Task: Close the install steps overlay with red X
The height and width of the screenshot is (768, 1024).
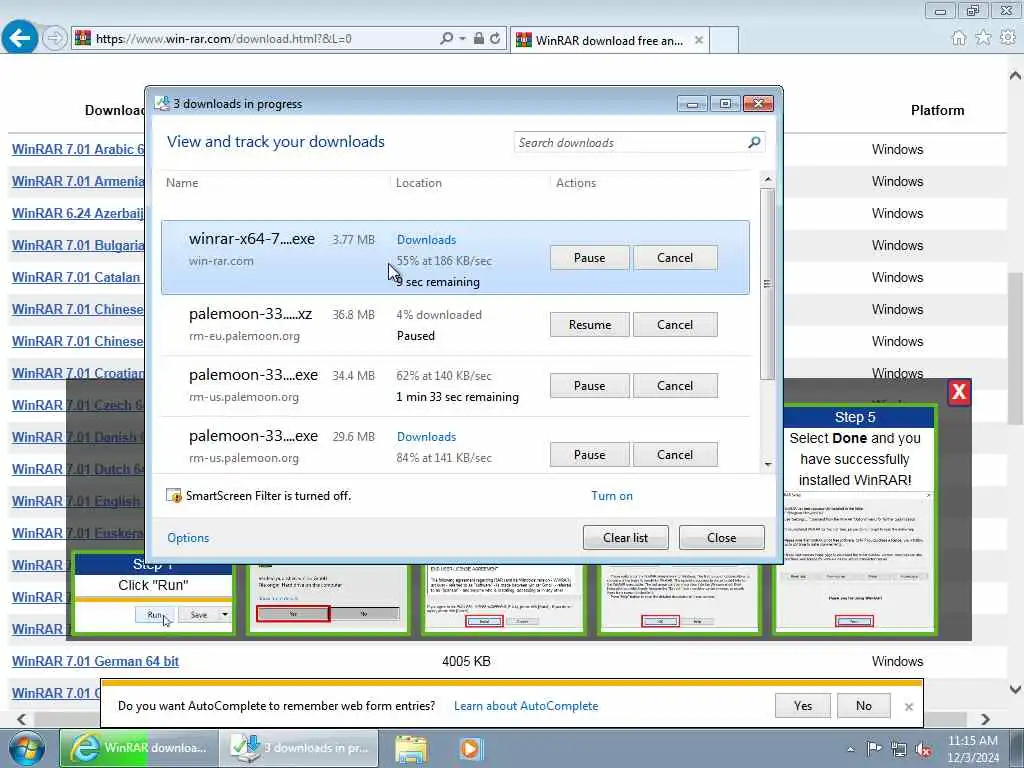Action: 959,392
